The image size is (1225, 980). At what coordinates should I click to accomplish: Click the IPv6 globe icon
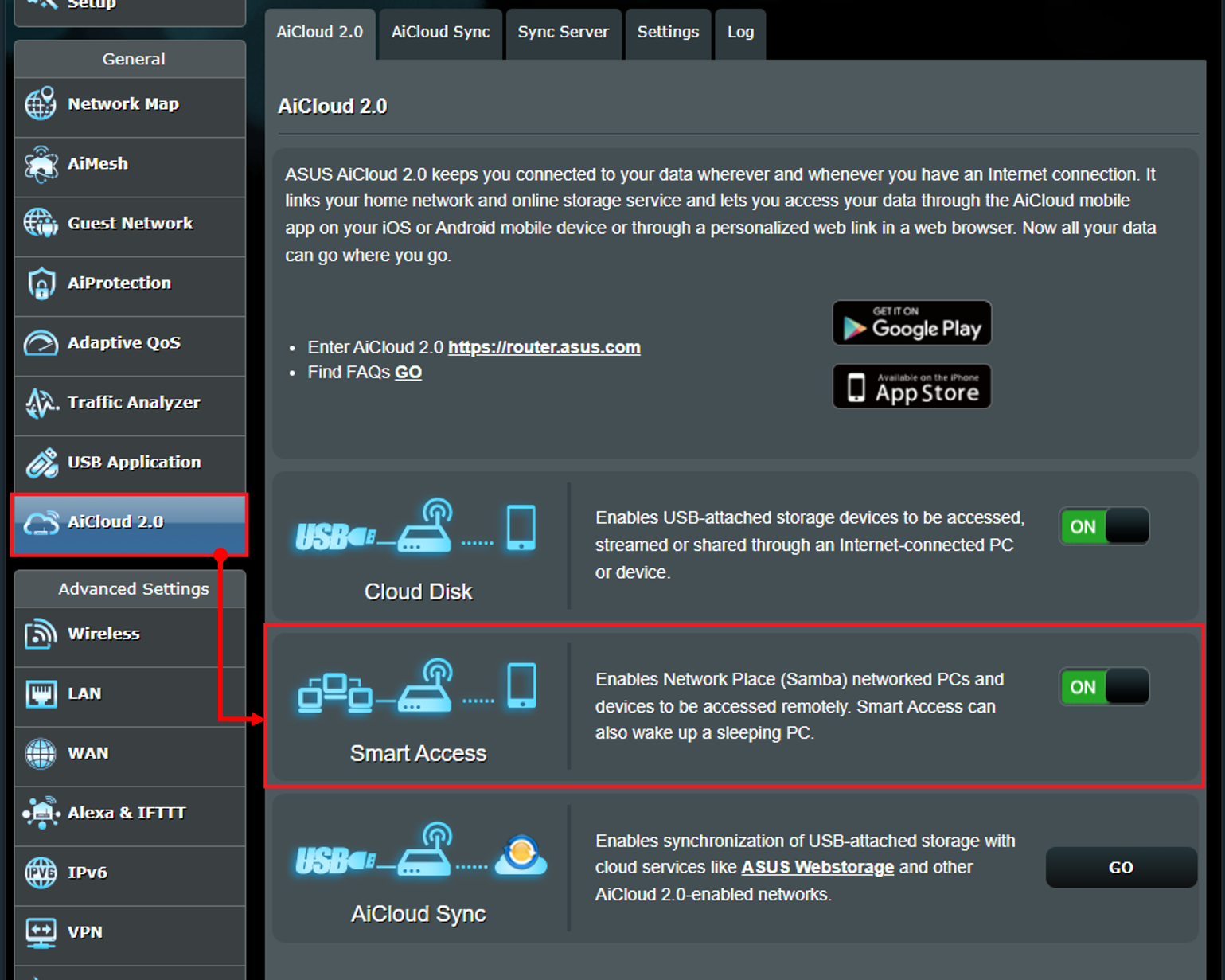(41, 873)
